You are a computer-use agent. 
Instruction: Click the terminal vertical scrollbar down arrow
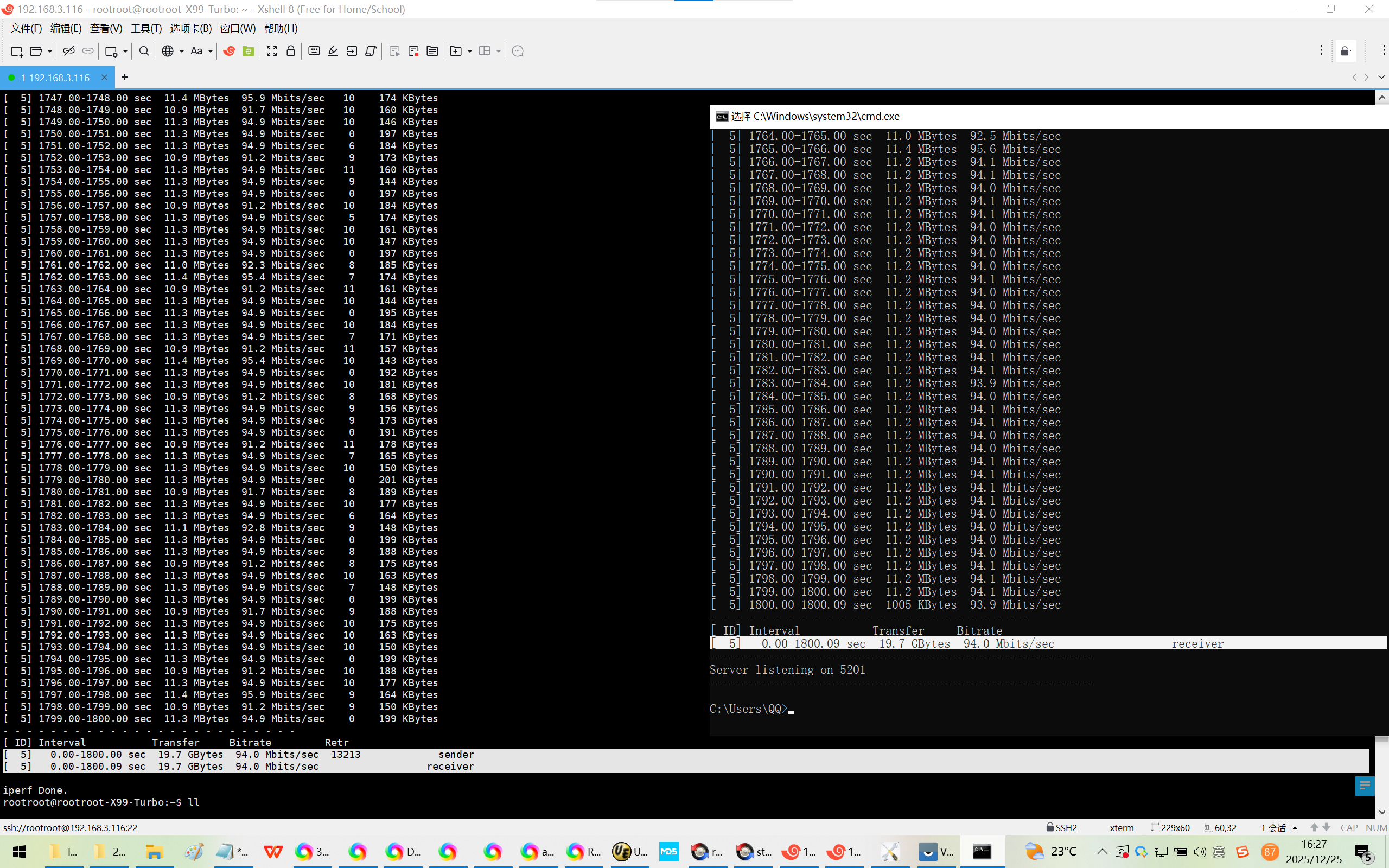1381,812
